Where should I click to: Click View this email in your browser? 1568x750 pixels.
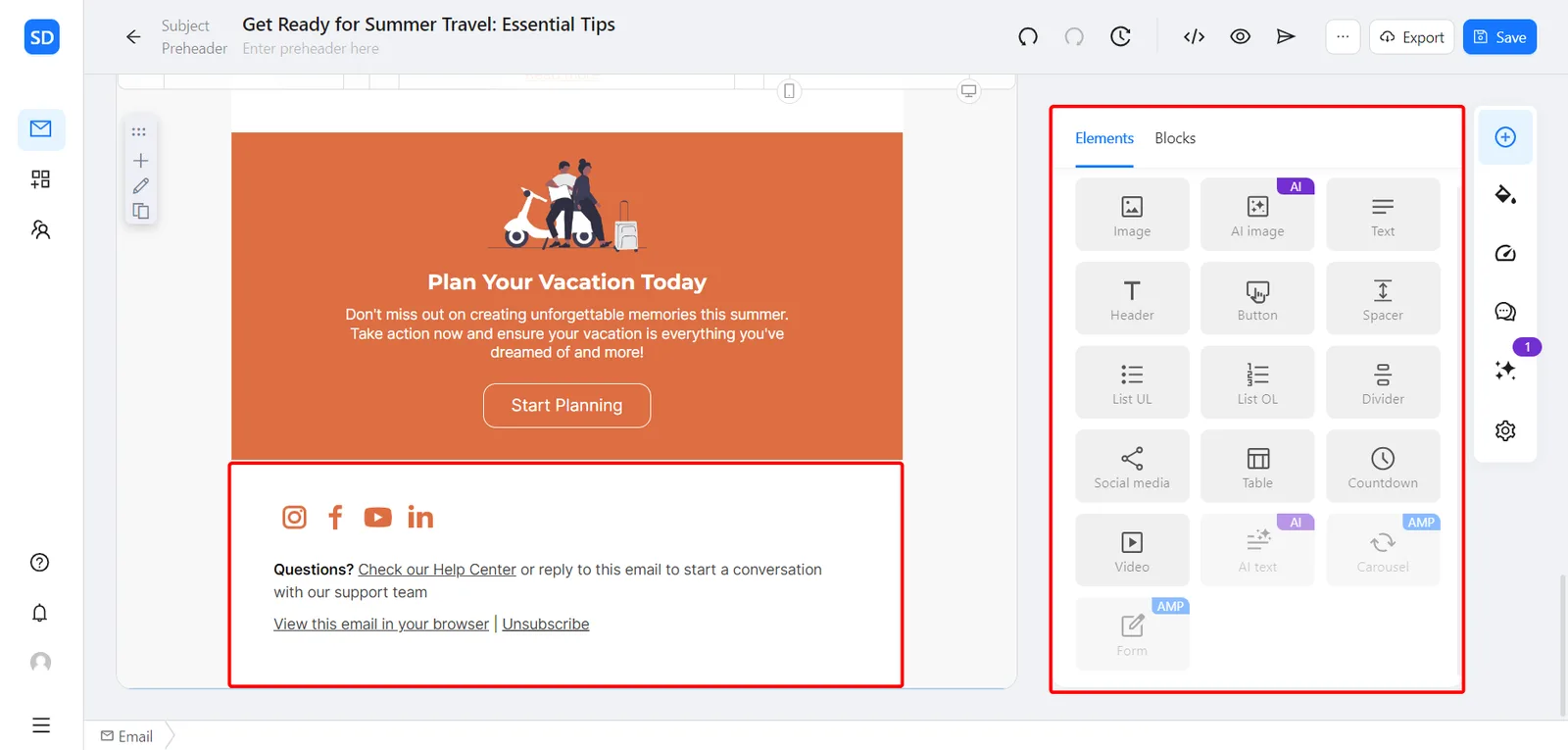click(x=381, y=625)
